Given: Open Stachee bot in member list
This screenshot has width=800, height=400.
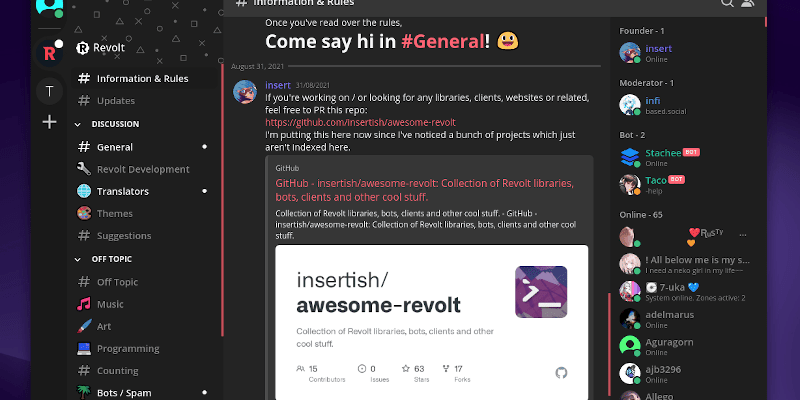Looking at the screenshot, I should click(689, 157).
